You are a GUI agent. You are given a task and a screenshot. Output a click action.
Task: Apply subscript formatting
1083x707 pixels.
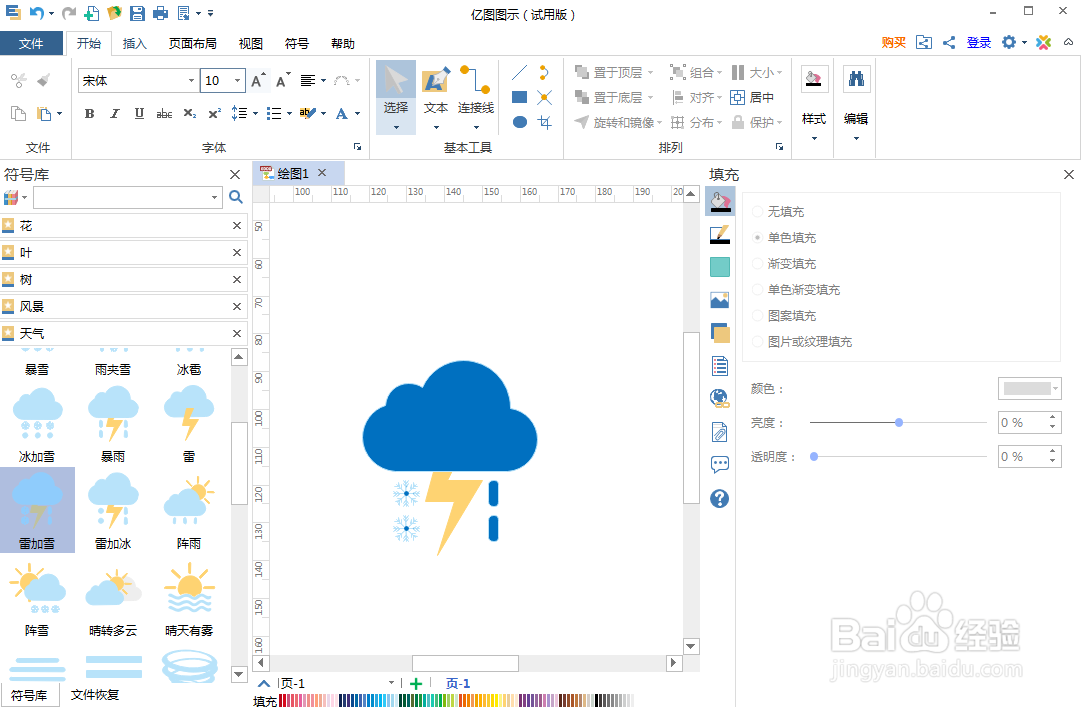point(189,113)
